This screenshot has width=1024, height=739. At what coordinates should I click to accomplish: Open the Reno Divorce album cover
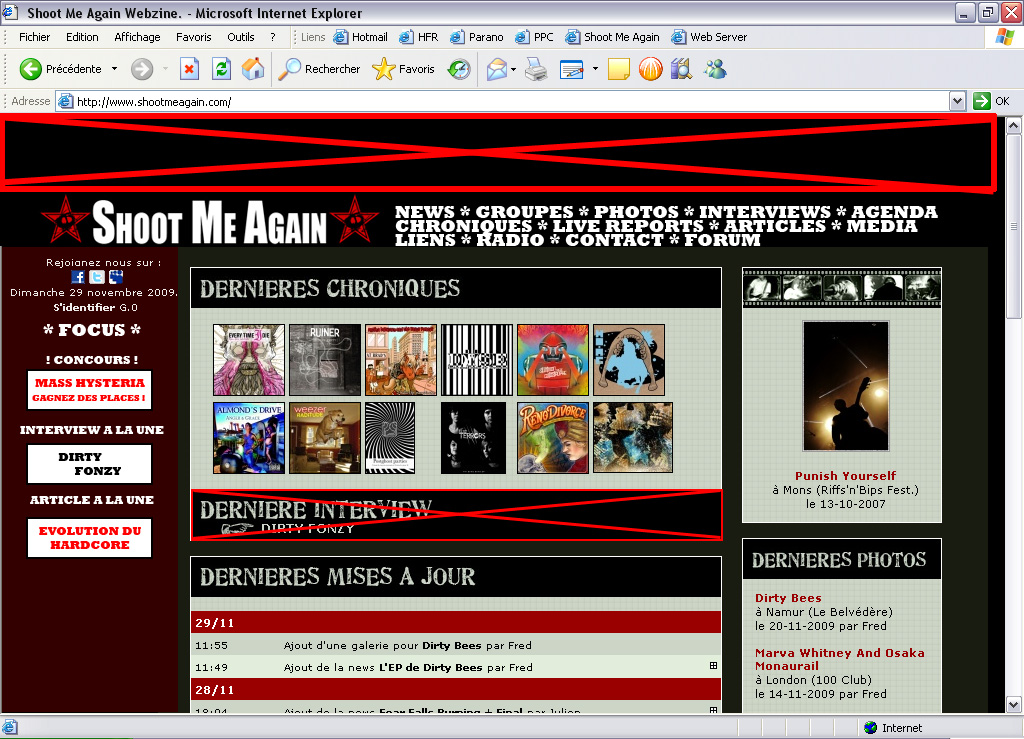(552, 437)
